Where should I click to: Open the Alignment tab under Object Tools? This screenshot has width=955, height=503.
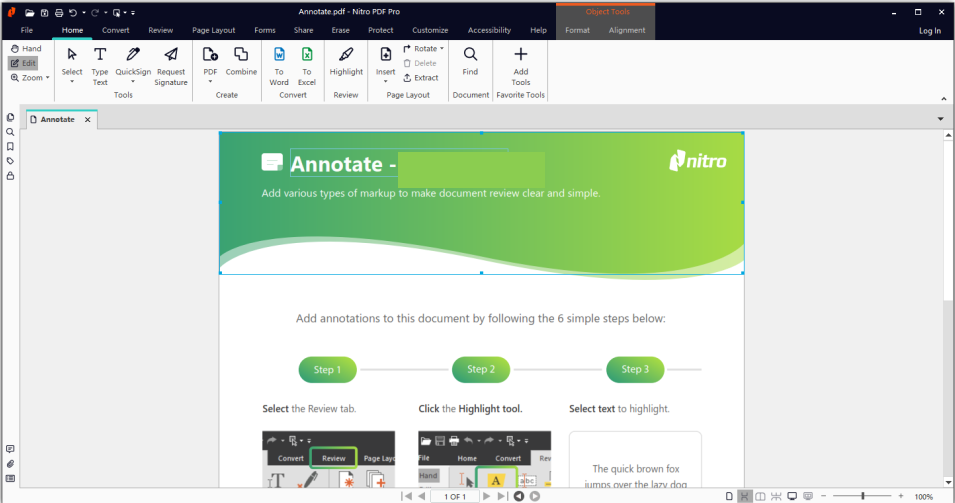click(x=627, y=30)
